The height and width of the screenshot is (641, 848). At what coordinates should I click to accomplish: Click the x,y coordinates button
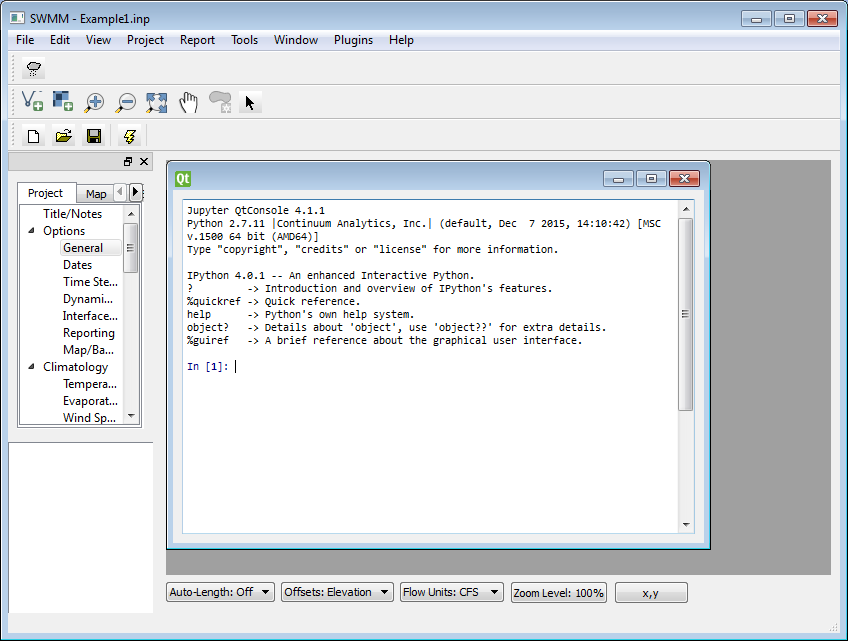click(651, 593)
